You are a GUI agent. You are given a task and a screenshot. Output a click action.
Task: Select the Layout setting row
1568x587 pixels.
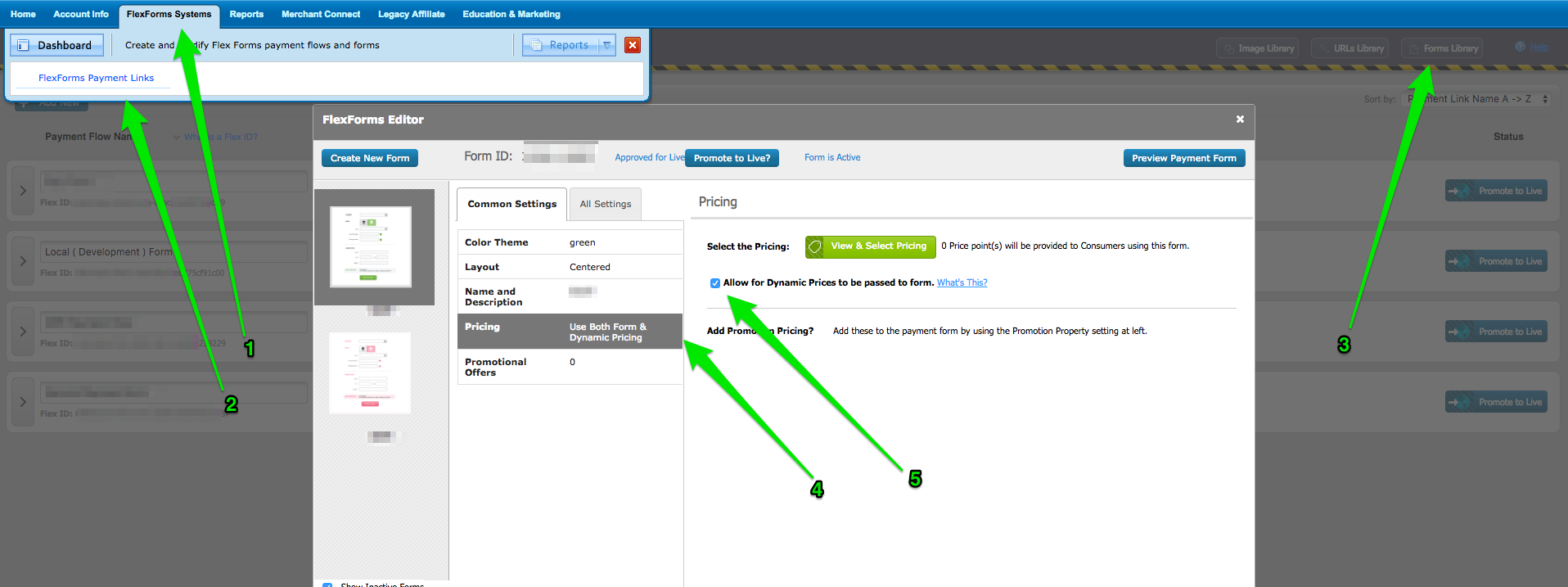click(570, 267)
